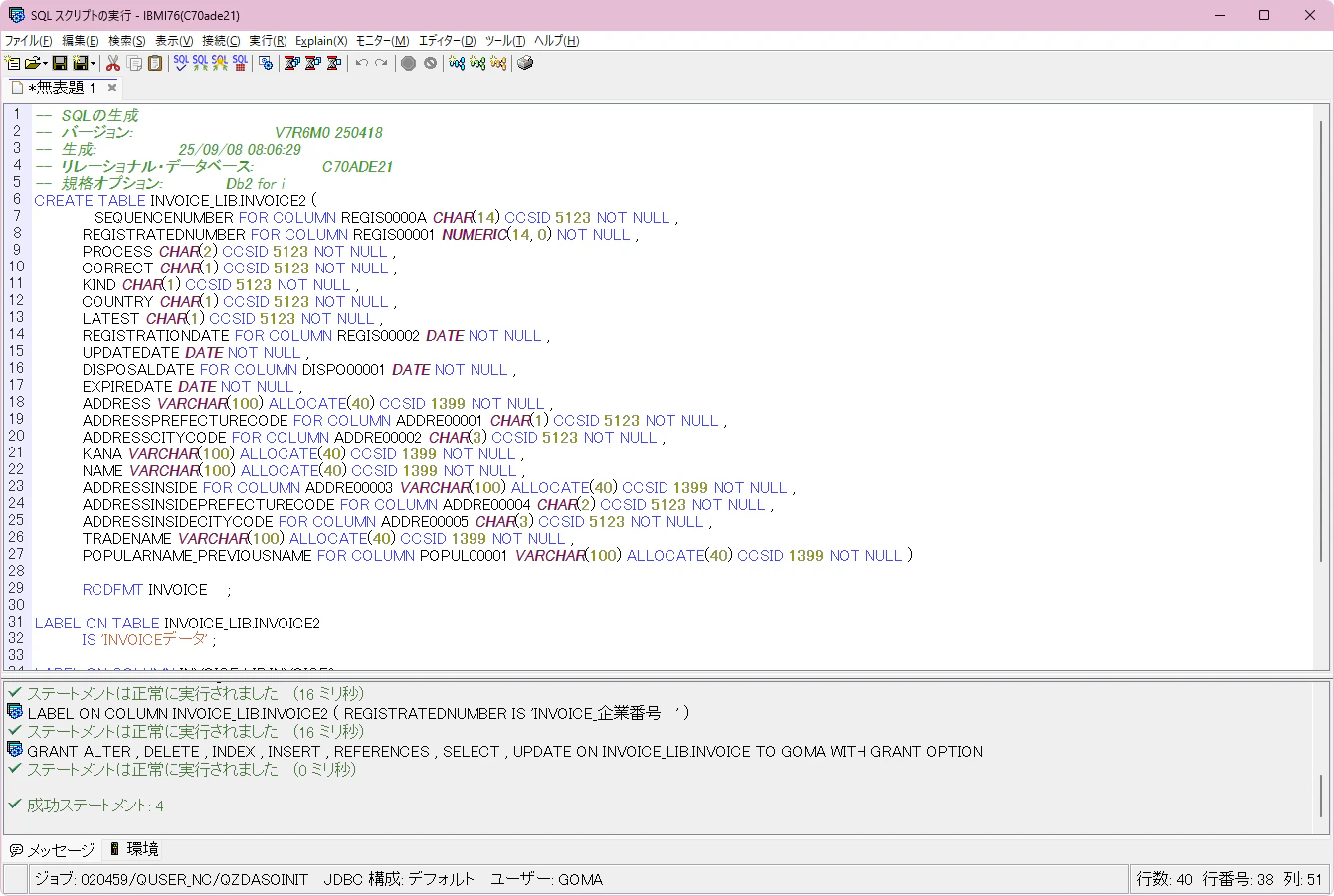The width and height of the screenshot is (1334, 896).
Task: Close the *無表題 1 tab
Action: click(112, 88)
